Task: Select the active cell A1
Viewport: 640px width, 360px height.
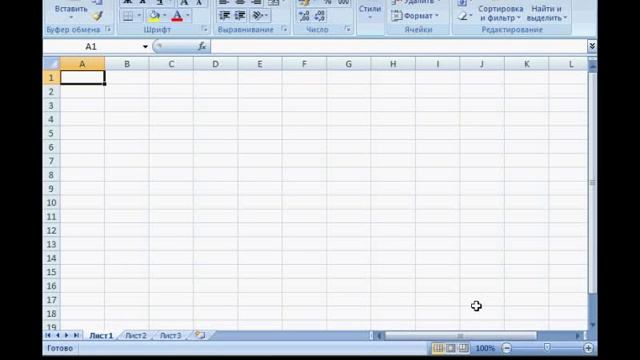Action: [x=82, y=78]
